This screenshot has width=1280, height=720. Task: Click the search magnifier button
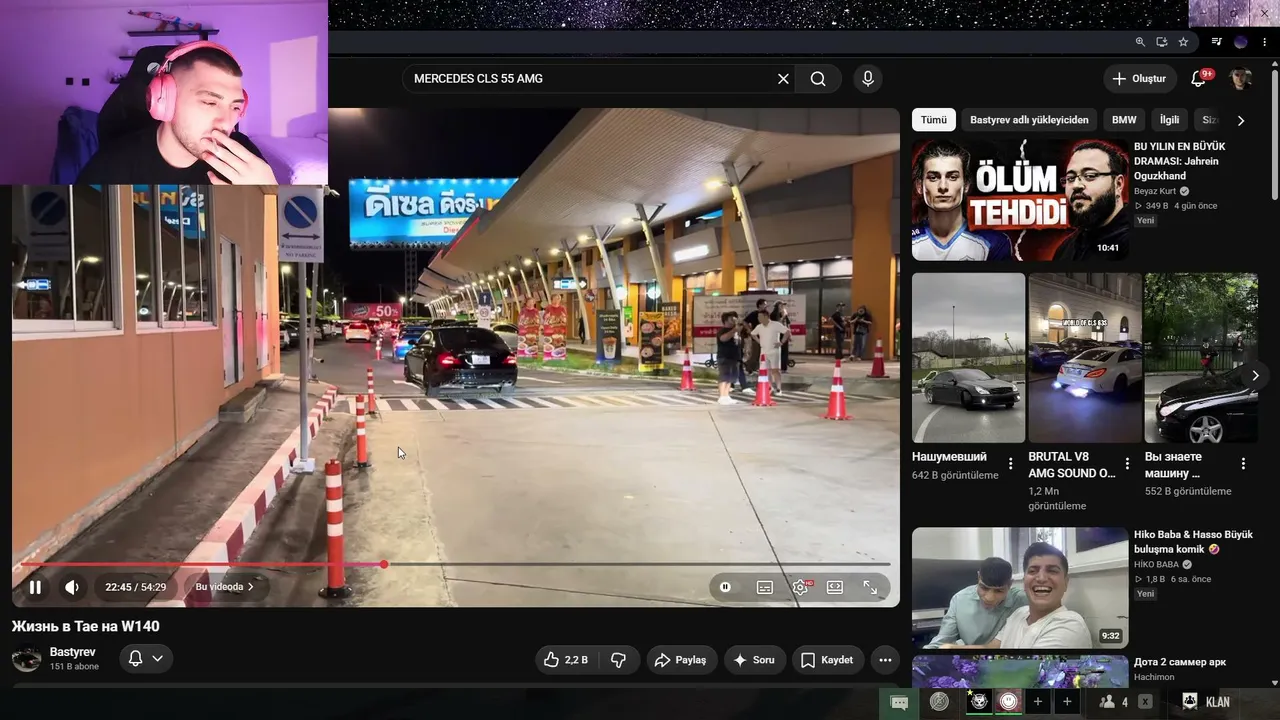pos(818,78)
